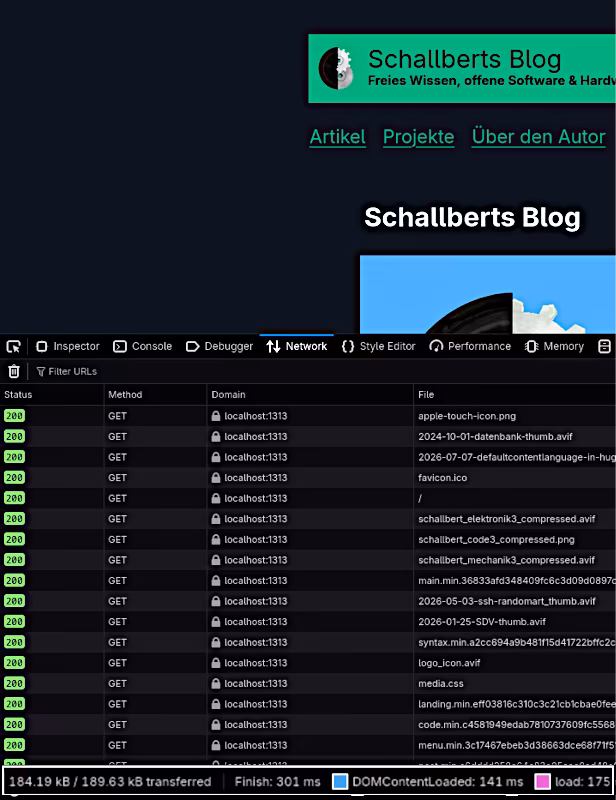This screenshot has height=800, width=616.
Task: Activate the element picker icon
Action: coord(13,346)
